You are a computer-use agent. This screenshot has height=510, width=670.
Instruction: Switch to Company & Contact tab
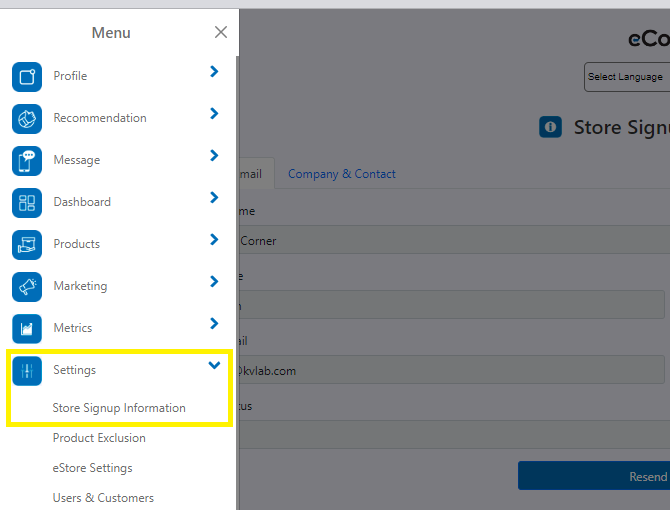tap(341, 174)
